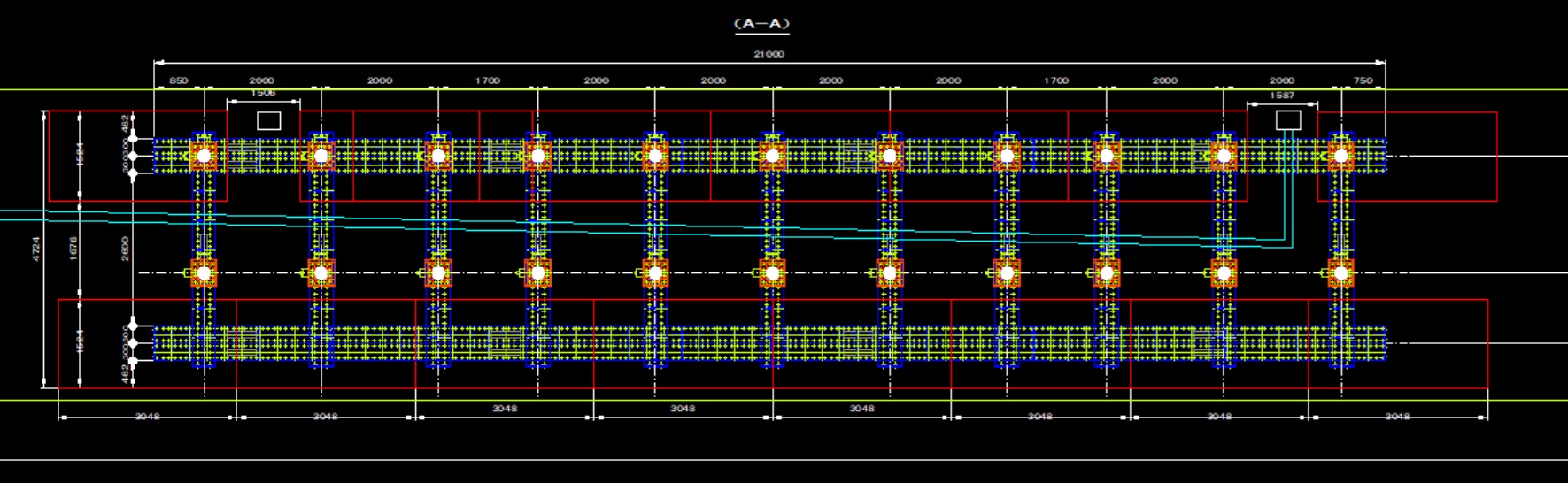Click the vertical 1676 dimension text
Viewport: 1568px width, 483px height.
73,249
